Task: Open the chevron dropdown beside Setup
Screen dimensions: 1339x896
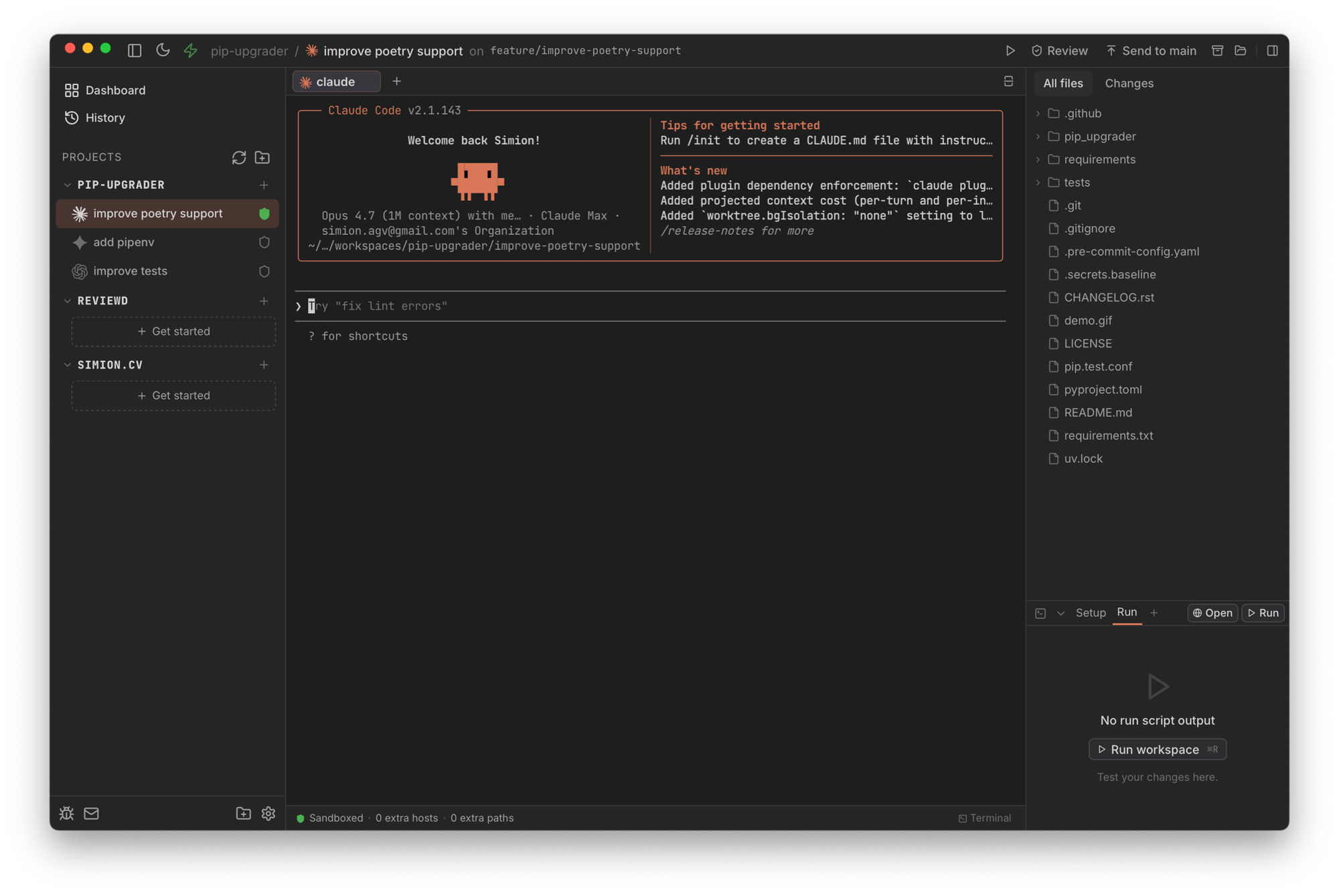Action: pos(1060,613)
